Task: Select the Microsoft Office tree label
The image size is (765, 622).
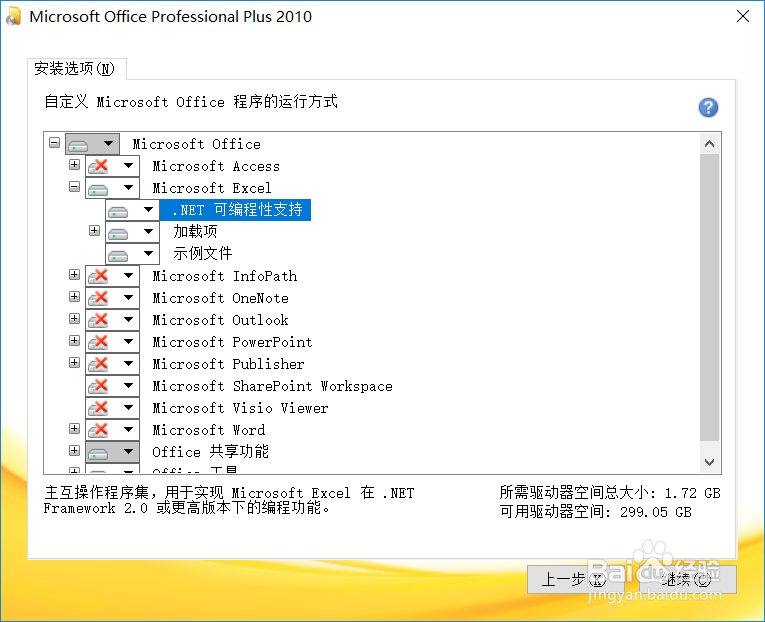Action: (x=197, y=144)
